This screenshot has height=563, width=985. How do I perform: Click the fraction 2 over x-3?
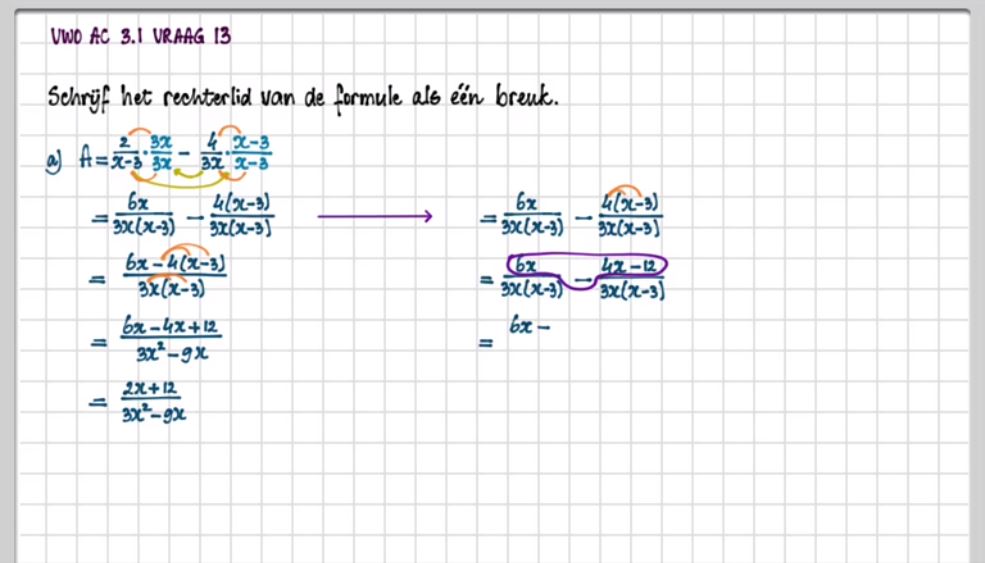pos(125,154)
